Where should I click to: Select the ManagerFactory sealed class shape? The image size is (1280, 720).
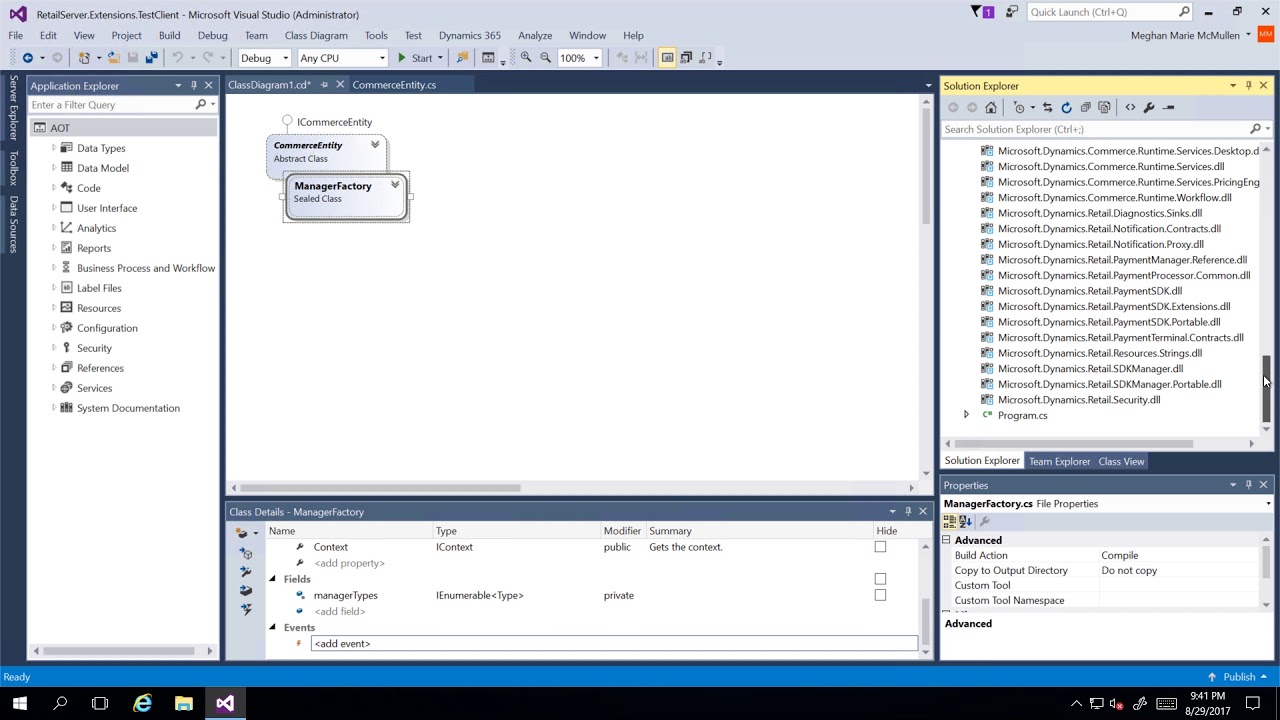click(346, 197)
